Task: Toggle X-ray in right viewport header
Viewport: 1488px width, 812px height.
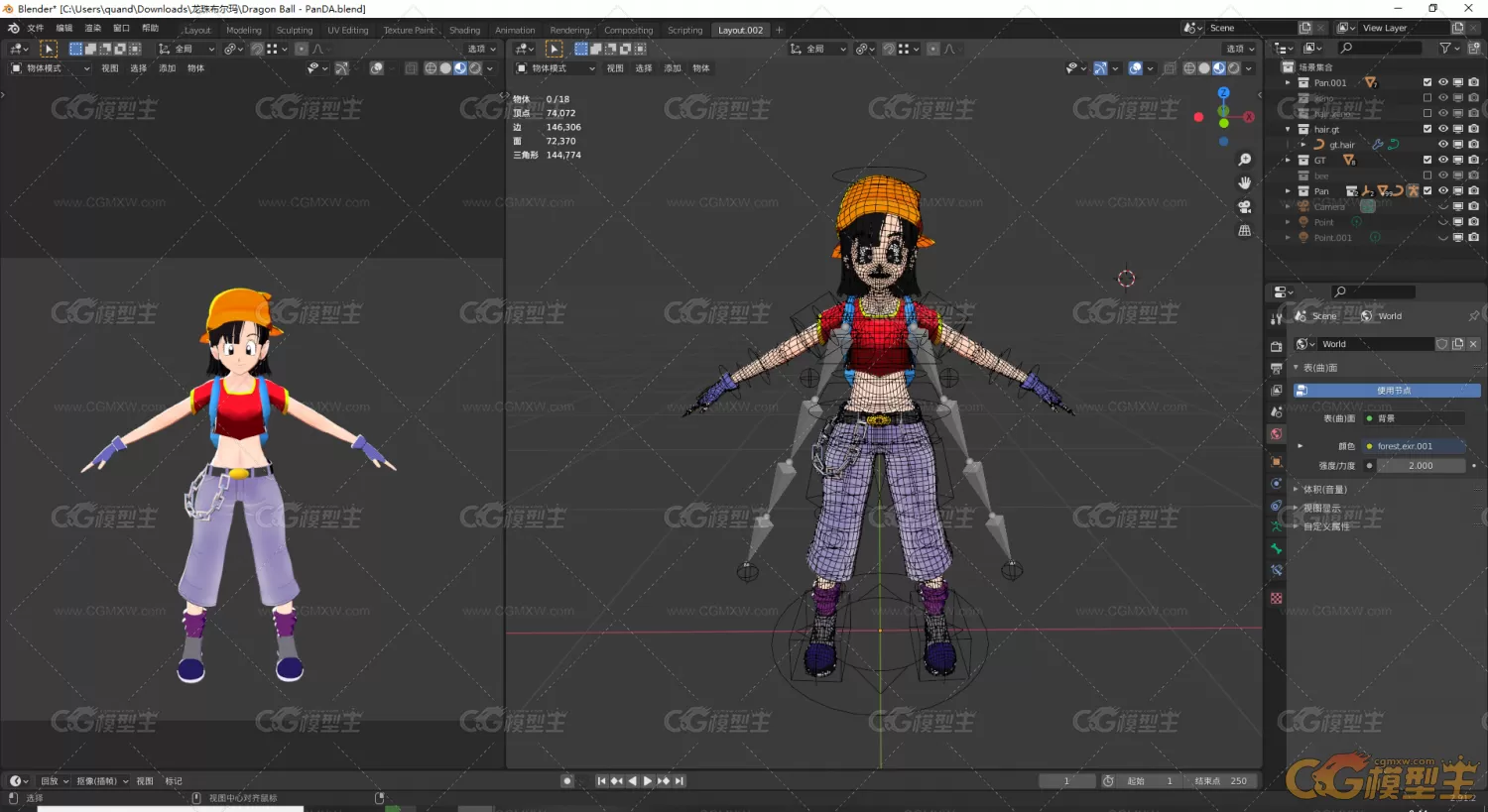Action: click(1170, 68)
